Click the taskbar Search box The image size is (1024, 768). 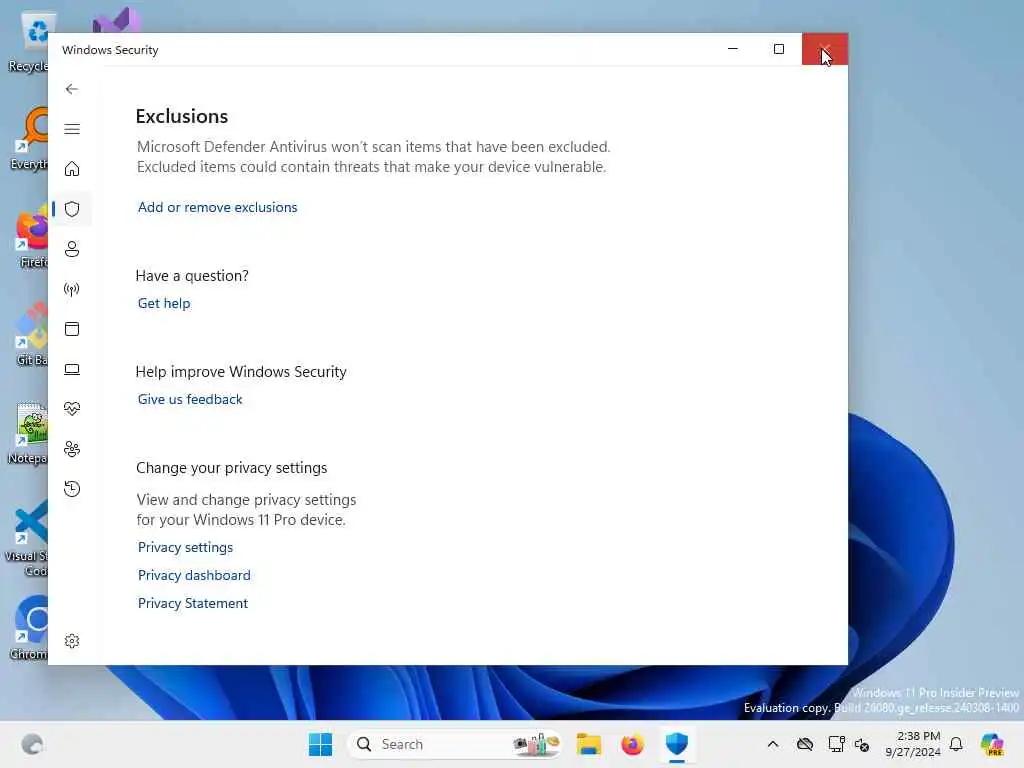(x=455, y=744)
